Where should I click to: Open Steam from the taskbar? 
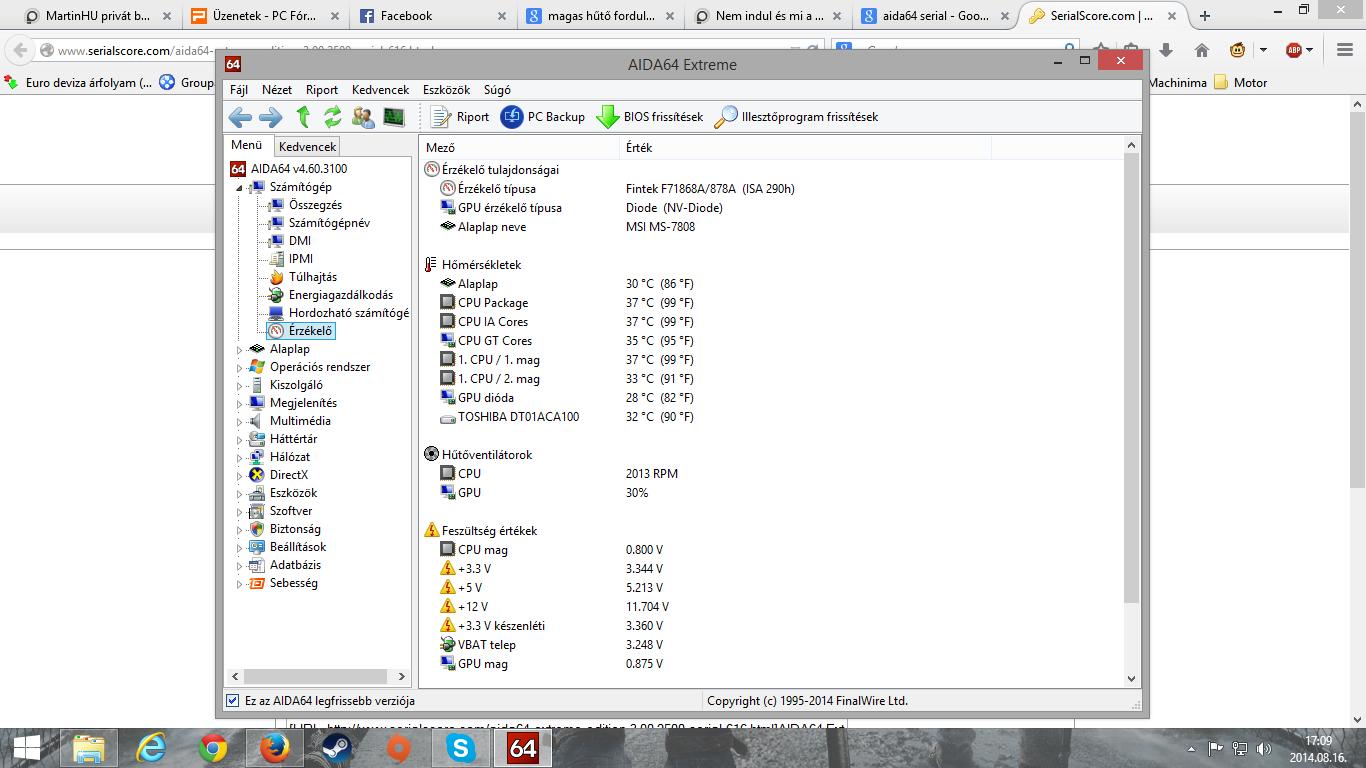coord(337,748)
